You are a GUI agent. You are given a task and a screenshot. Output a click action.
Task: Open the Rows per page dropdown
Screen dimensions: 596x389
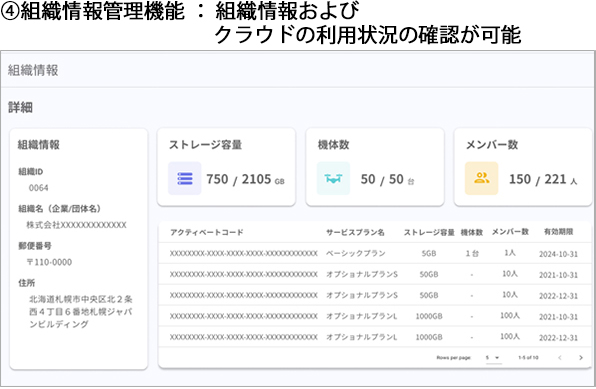(493, 358)
